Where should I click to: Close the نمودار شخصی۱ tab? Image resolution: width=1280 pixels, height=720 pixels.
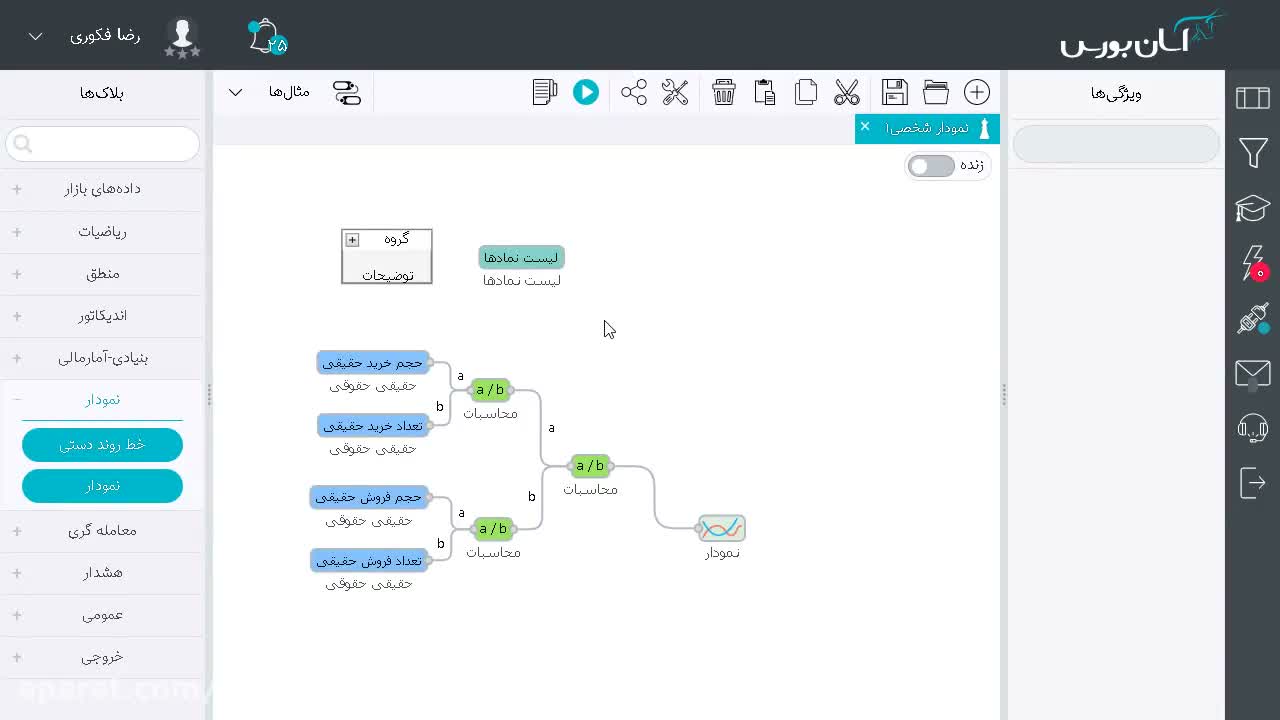865,127
